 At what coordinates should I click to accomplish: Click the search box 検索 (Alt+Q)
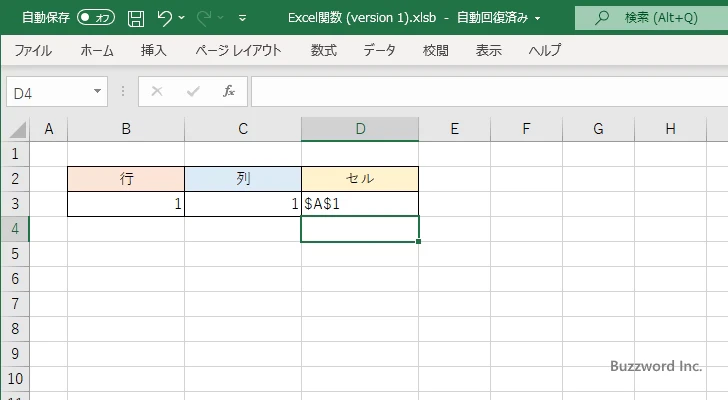coord(651,18)
